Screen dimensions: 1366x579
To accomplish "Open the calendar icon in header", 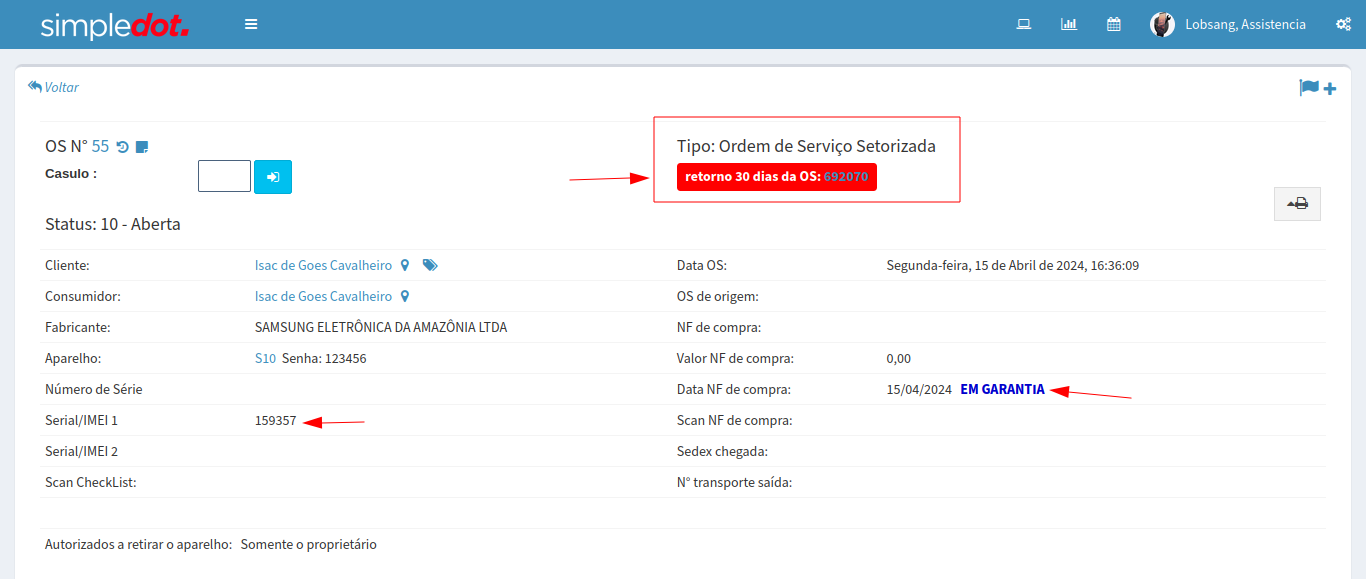I will [1113, 24].
